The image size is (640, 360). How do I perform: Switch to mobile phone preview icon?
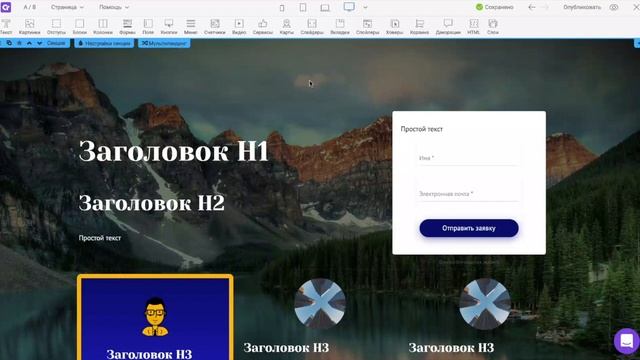click(x=282, y=7)
